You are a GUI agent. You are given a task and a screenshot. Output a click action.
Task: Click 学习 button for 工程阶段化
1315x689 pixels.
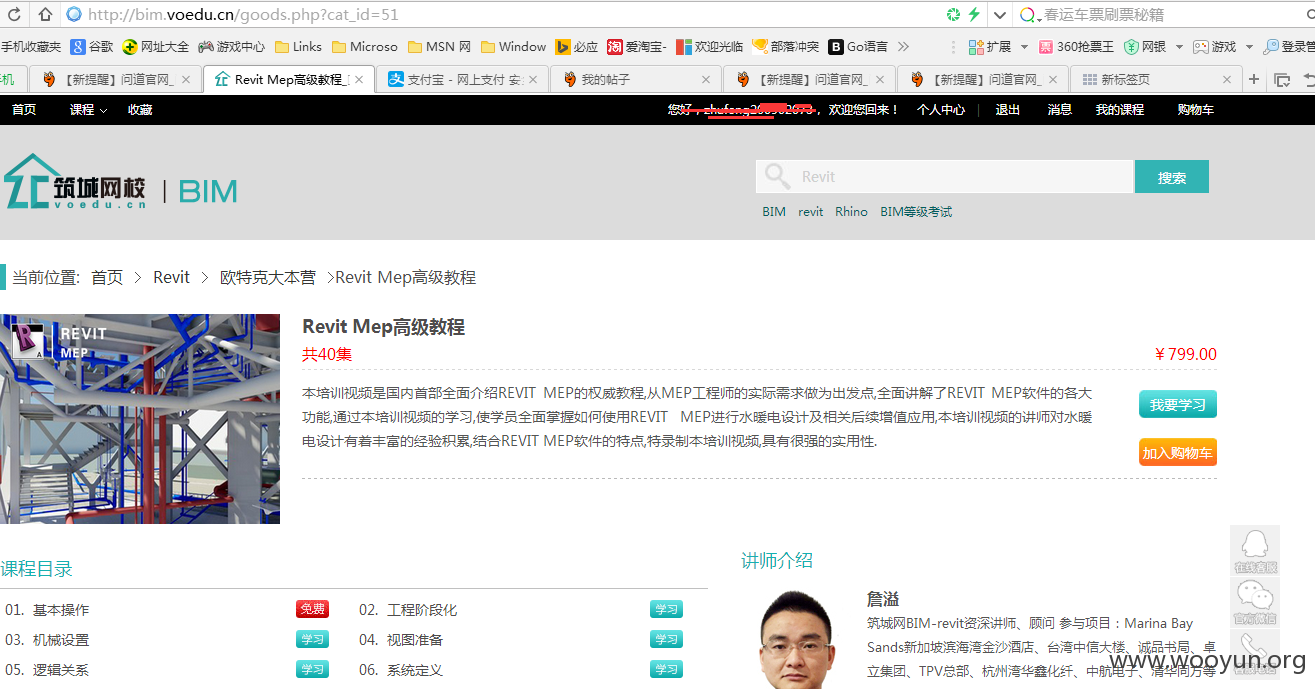[666, 609]
